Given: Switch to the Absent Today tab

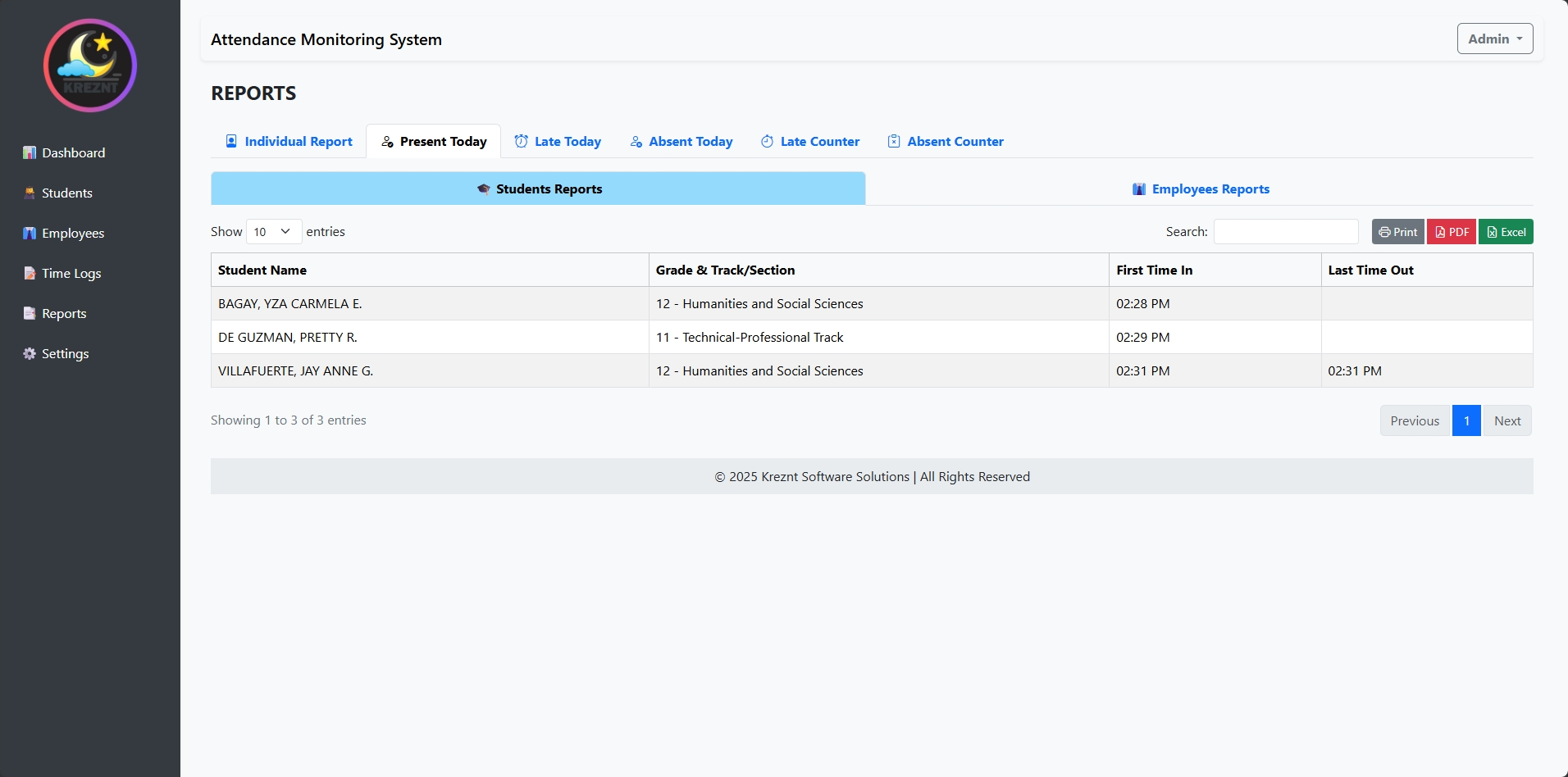Looking at the screenshot, I should 681,141.
